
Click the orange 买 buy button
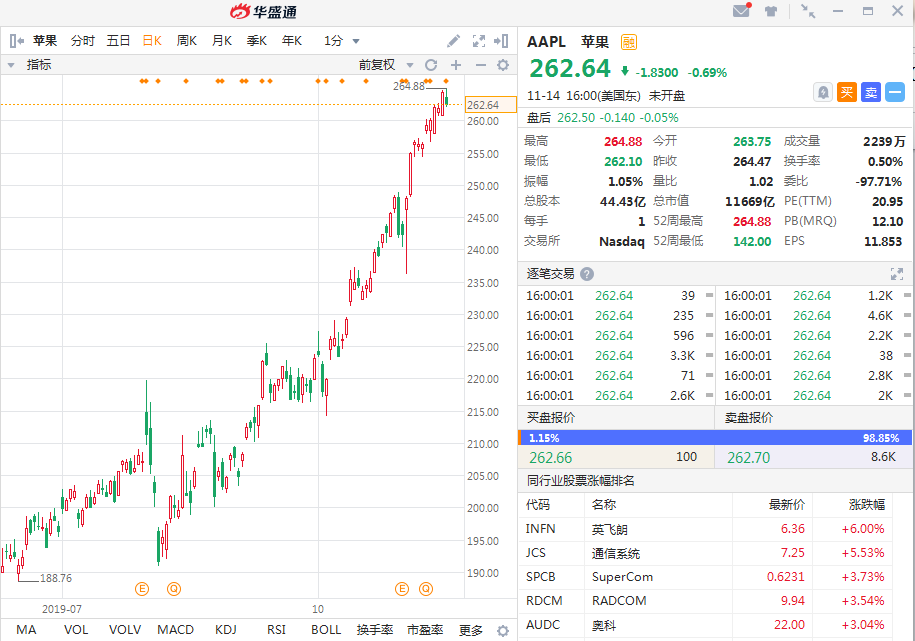pyautogui.click(x=847, y=92)
